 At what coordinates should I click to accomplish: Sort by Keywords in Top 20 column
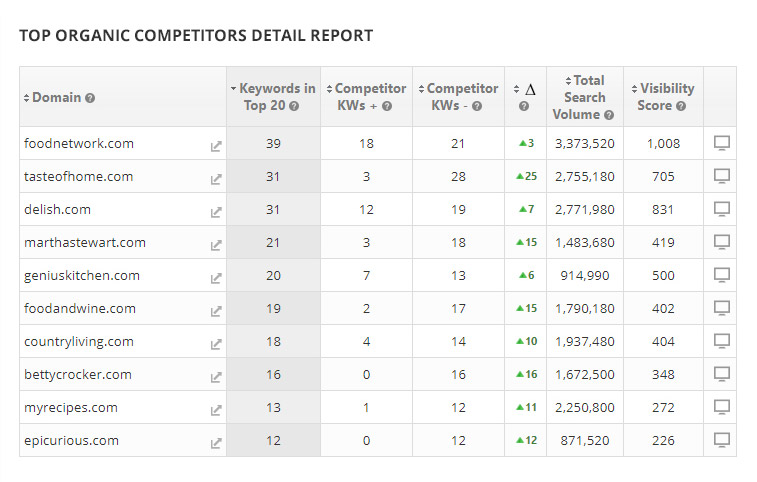(273, 97)
